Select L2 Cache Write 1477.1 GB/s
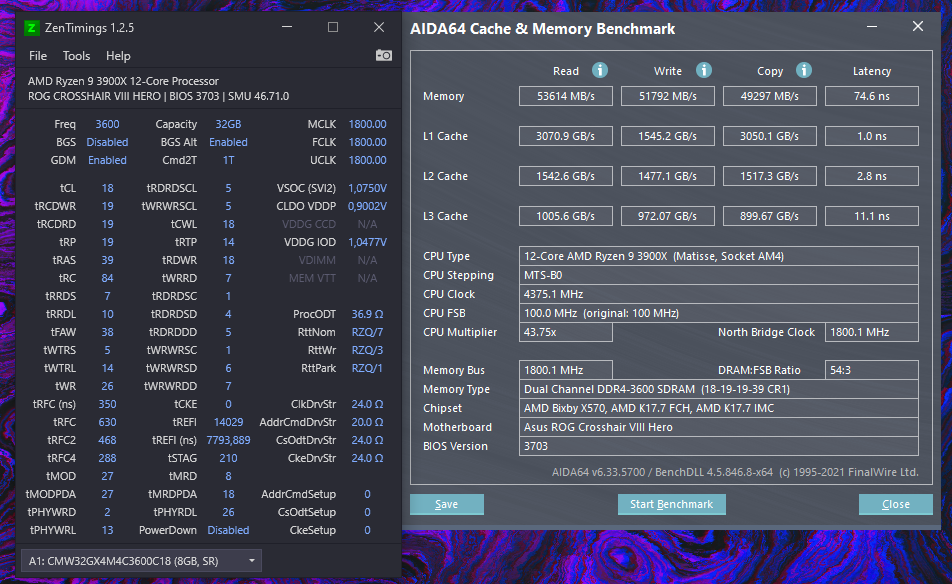The width and height of the screenshot is (952, 584). [x=668, y=176]
